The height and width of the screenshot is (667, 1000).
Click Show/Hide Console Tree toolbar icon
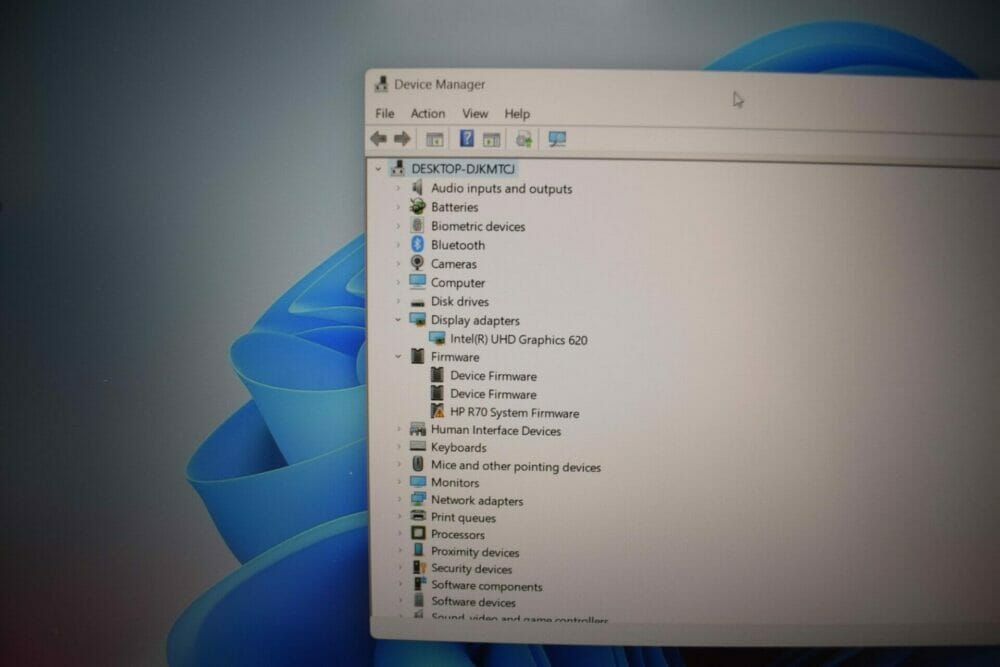pos(434,139)
